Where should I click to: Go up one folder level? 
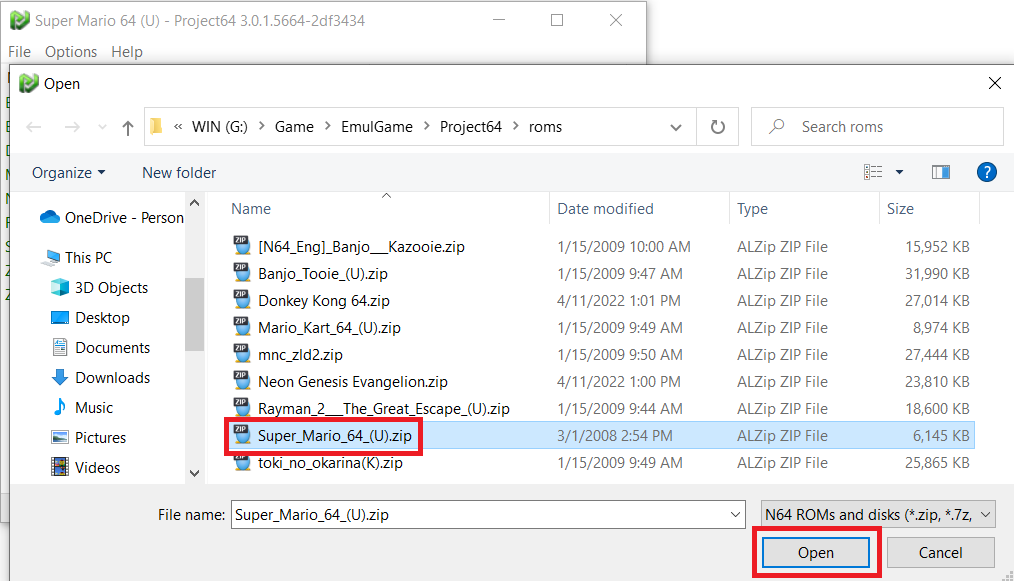coord(128,127)
